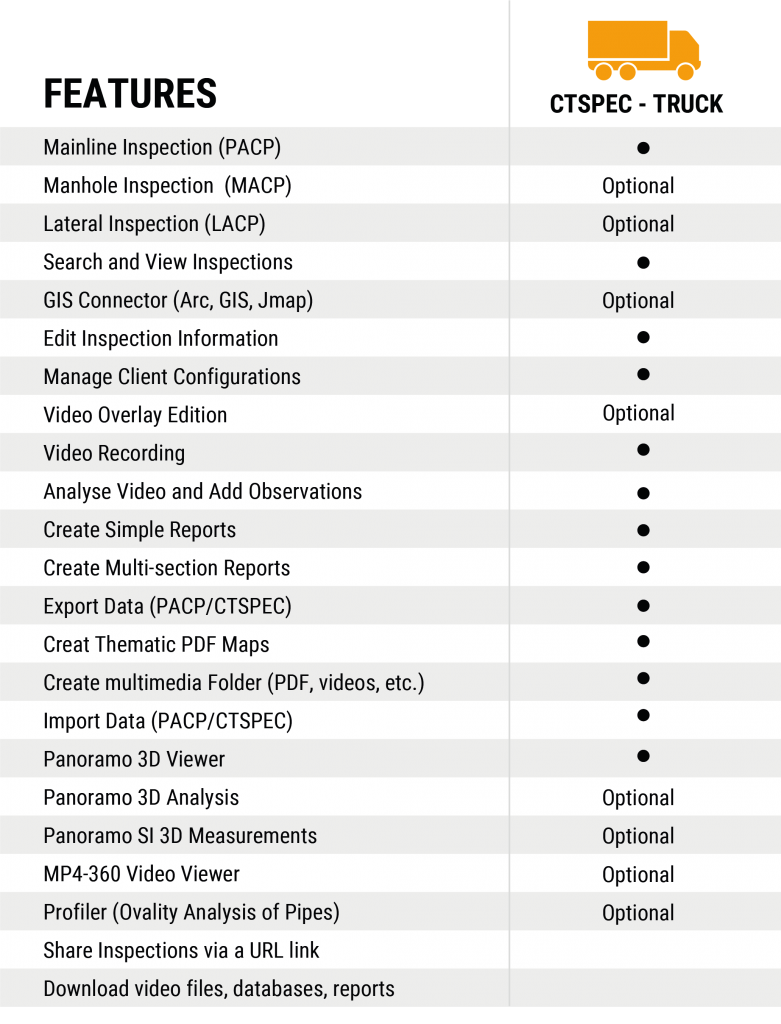Click the Profiler (Ovality Analysis of Pipes) label
Screen dimensions: 781x1024
point(191,912)
